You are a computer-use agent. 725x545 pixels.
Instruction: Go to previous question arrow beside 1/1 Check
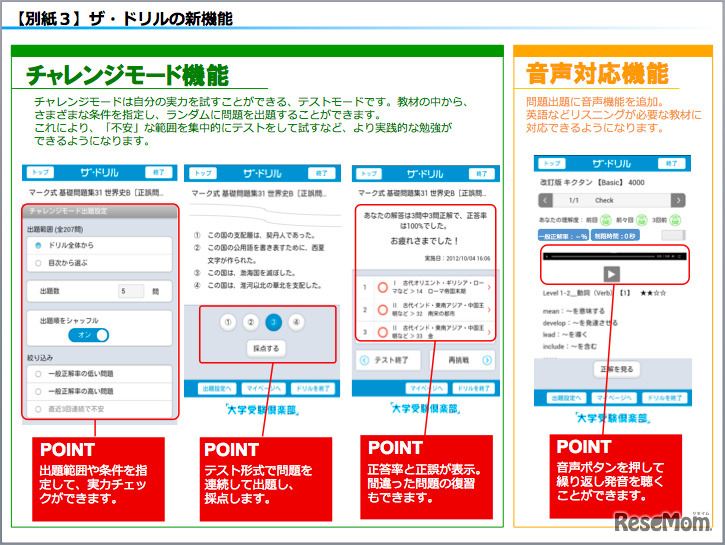tap(546, 200)
